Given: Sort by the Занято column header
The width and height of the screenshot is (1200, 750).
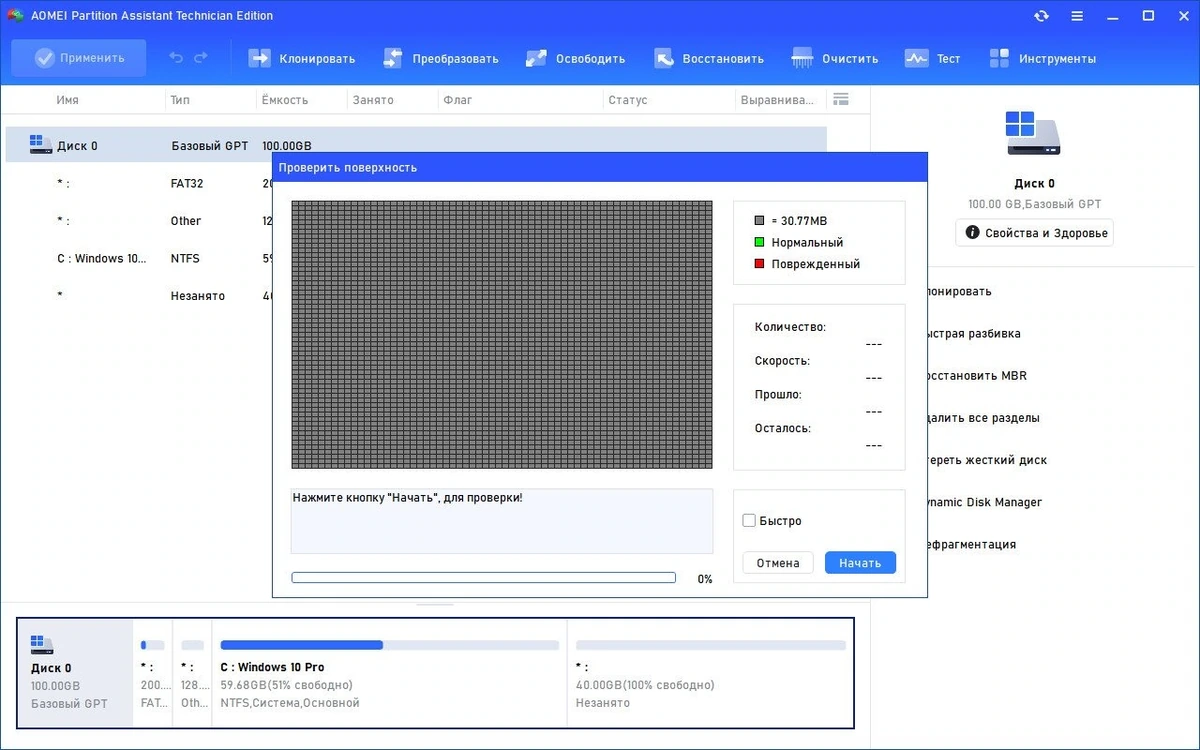Looking at the screenshot, I should (372, 100).
